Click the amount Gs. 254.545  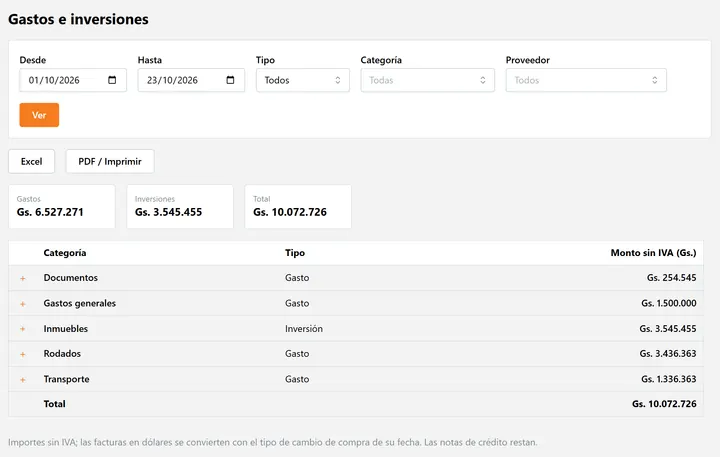pyautogui.click(x=671, y=278)
